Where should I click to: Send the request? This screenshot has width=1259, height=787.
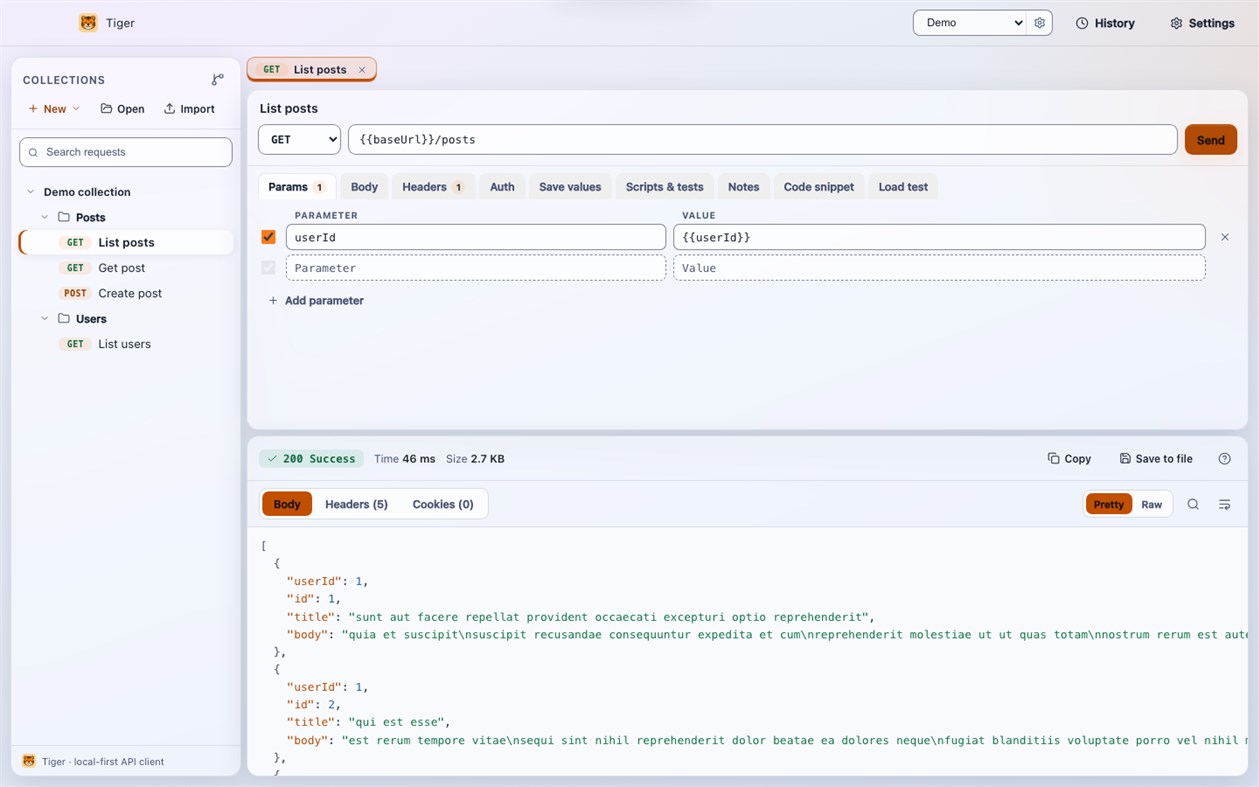coord(1210,140)
